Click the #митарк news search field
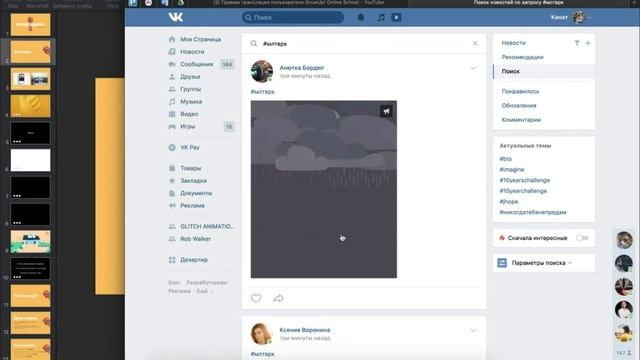The width and height of the screenshot is (640, 360). (364, 43)
